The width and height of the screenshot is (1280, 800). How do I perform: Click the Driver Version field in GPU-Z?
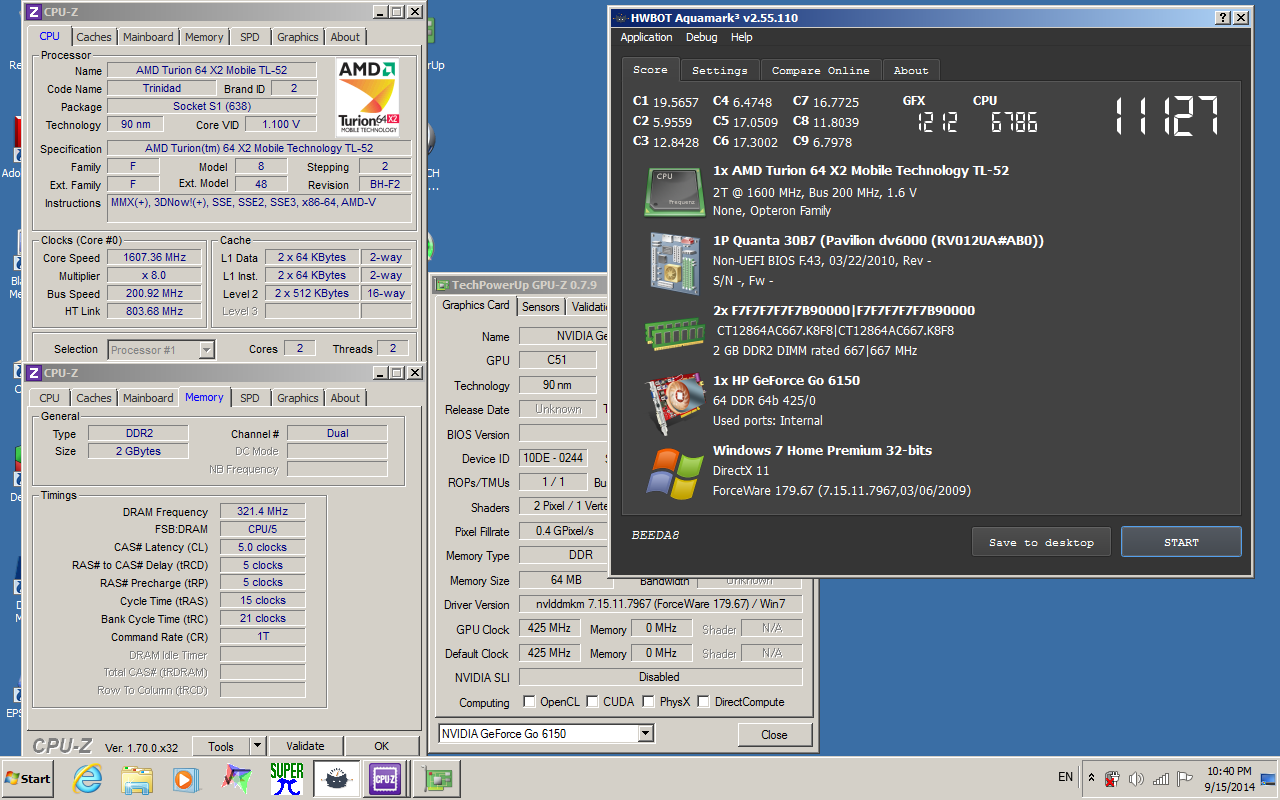(x=660, y=604)
